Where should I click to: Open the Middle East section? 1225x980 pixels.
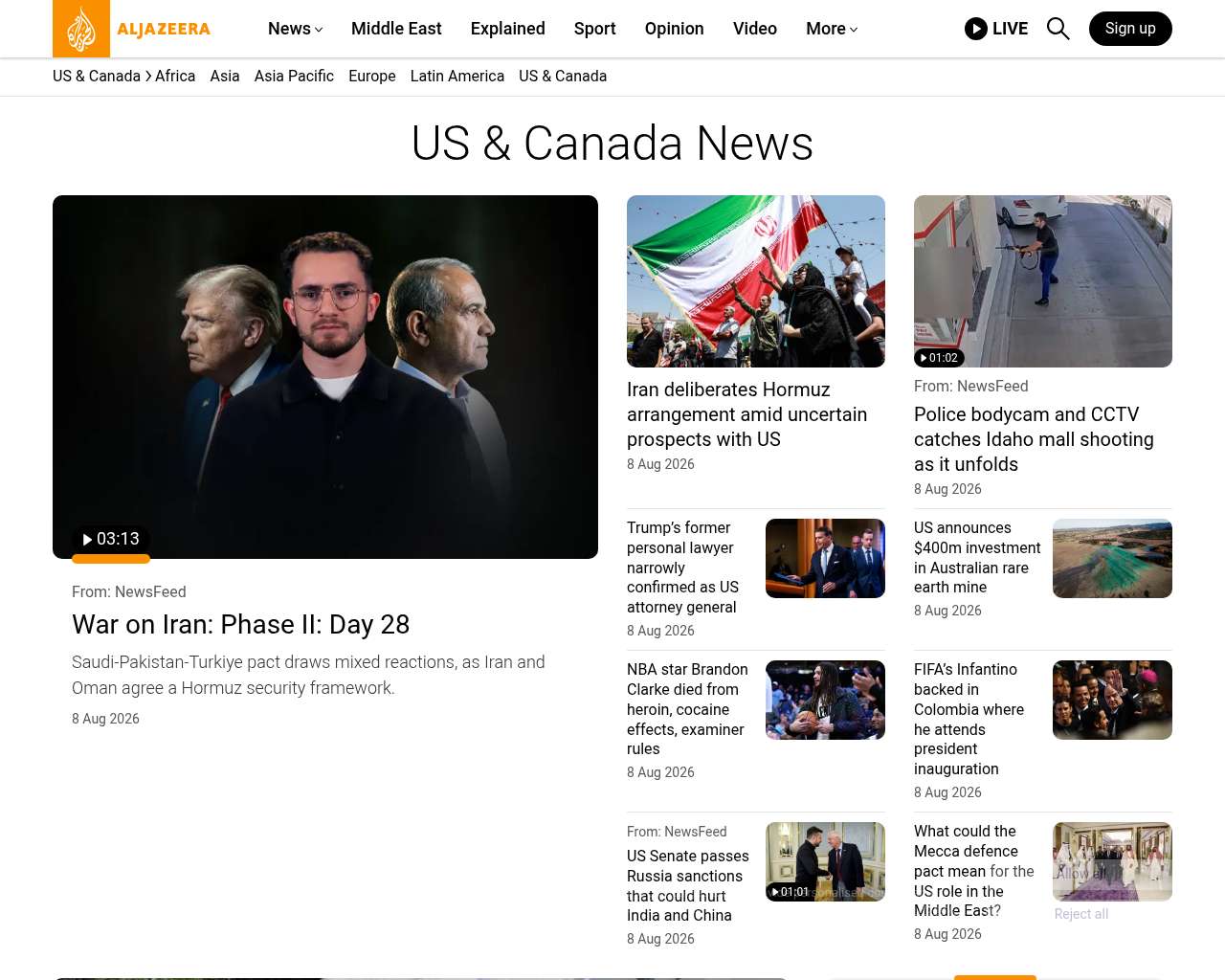(396, 29)
